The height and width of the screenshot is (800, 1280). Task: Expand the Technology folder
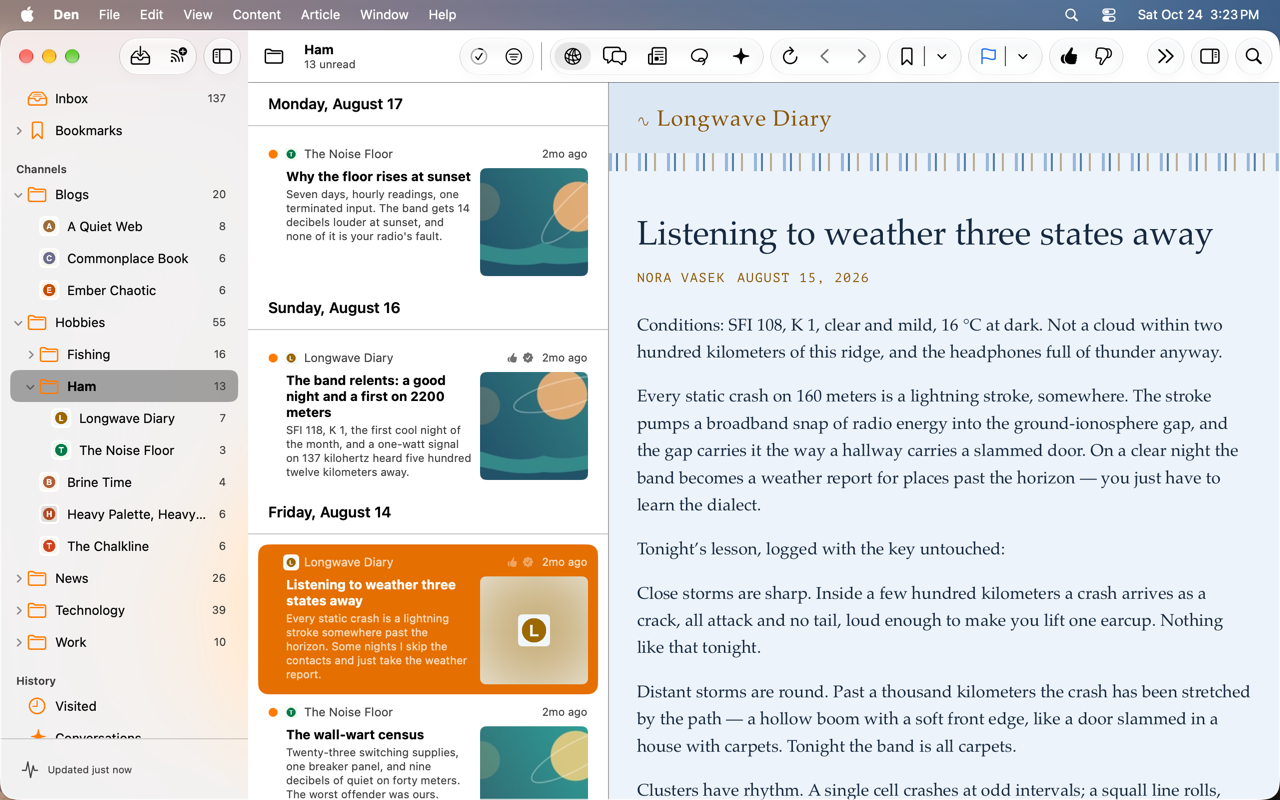pos(19,611)
